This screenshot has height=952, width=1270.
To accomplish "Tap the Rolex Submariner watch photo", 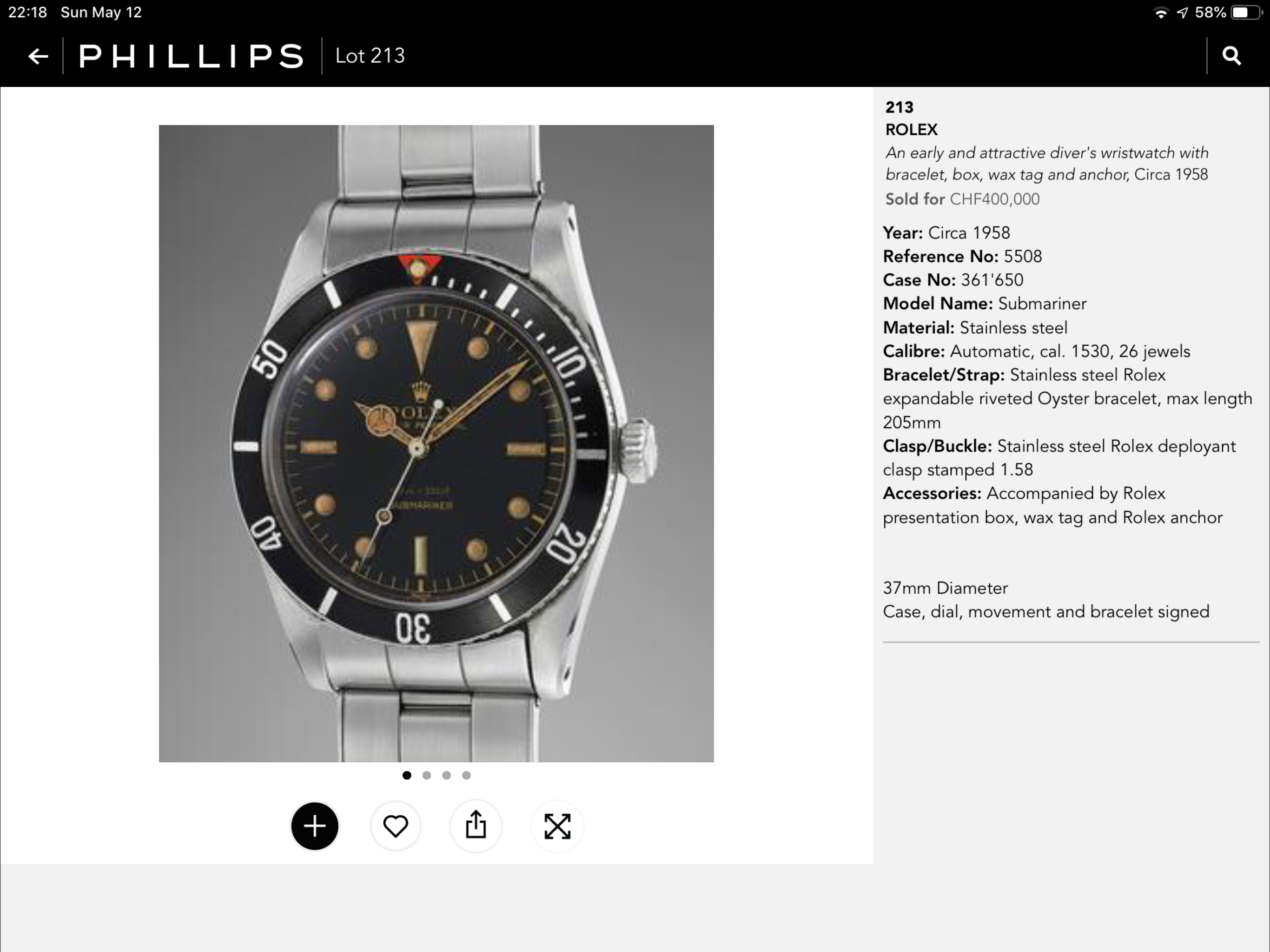I will [x=437, y=443].
